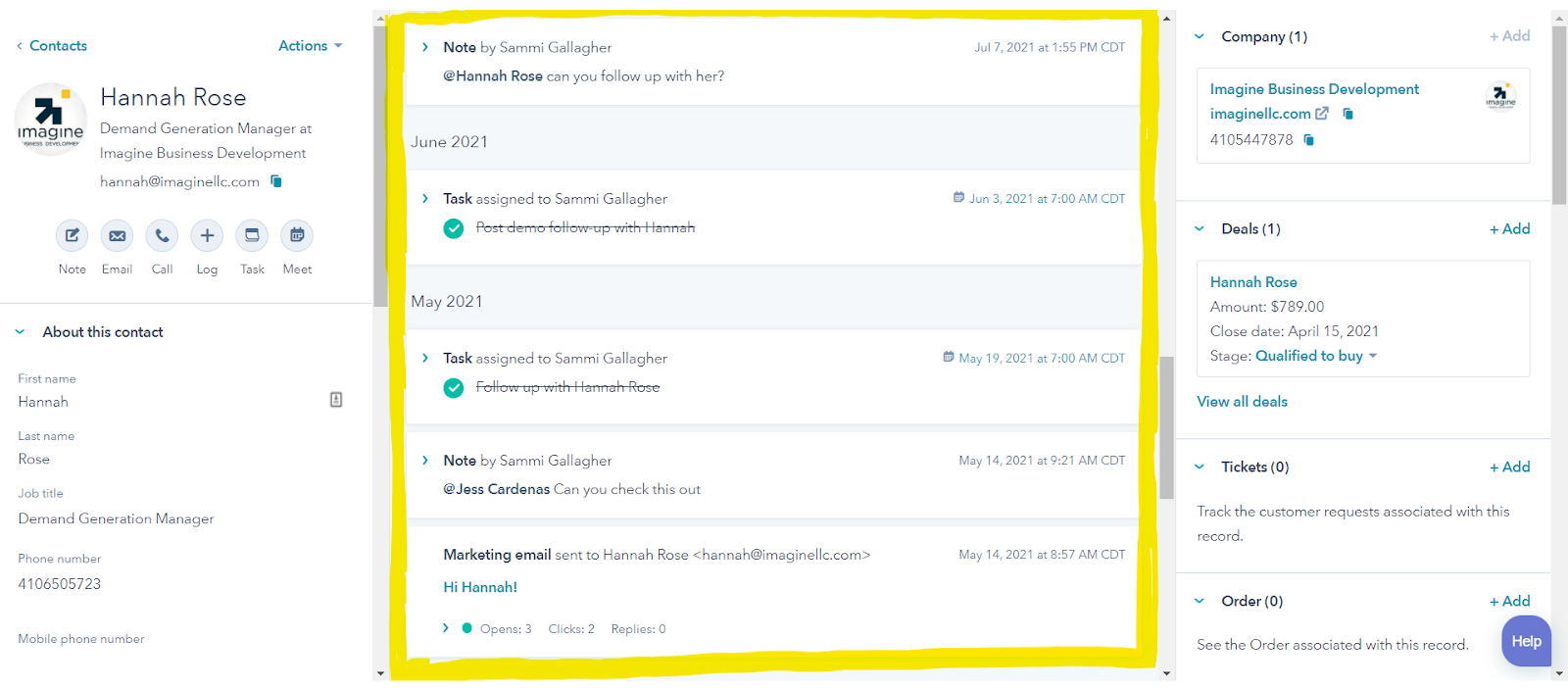Expand the May 14 note by Sammi Gallagher
Image resolution: width=1568 pixels, height=688 pixels.
425,460
